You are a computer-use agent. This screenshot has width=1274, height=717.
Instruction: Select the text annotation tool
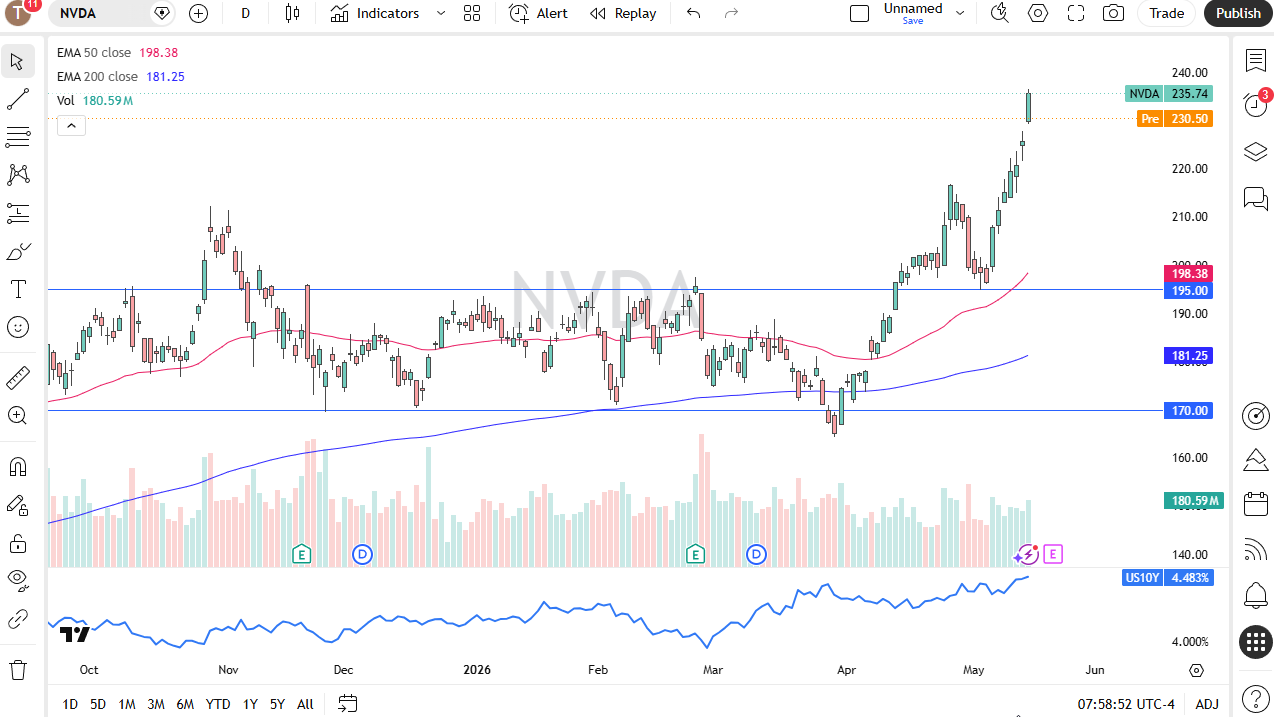[x=17, y=289]
